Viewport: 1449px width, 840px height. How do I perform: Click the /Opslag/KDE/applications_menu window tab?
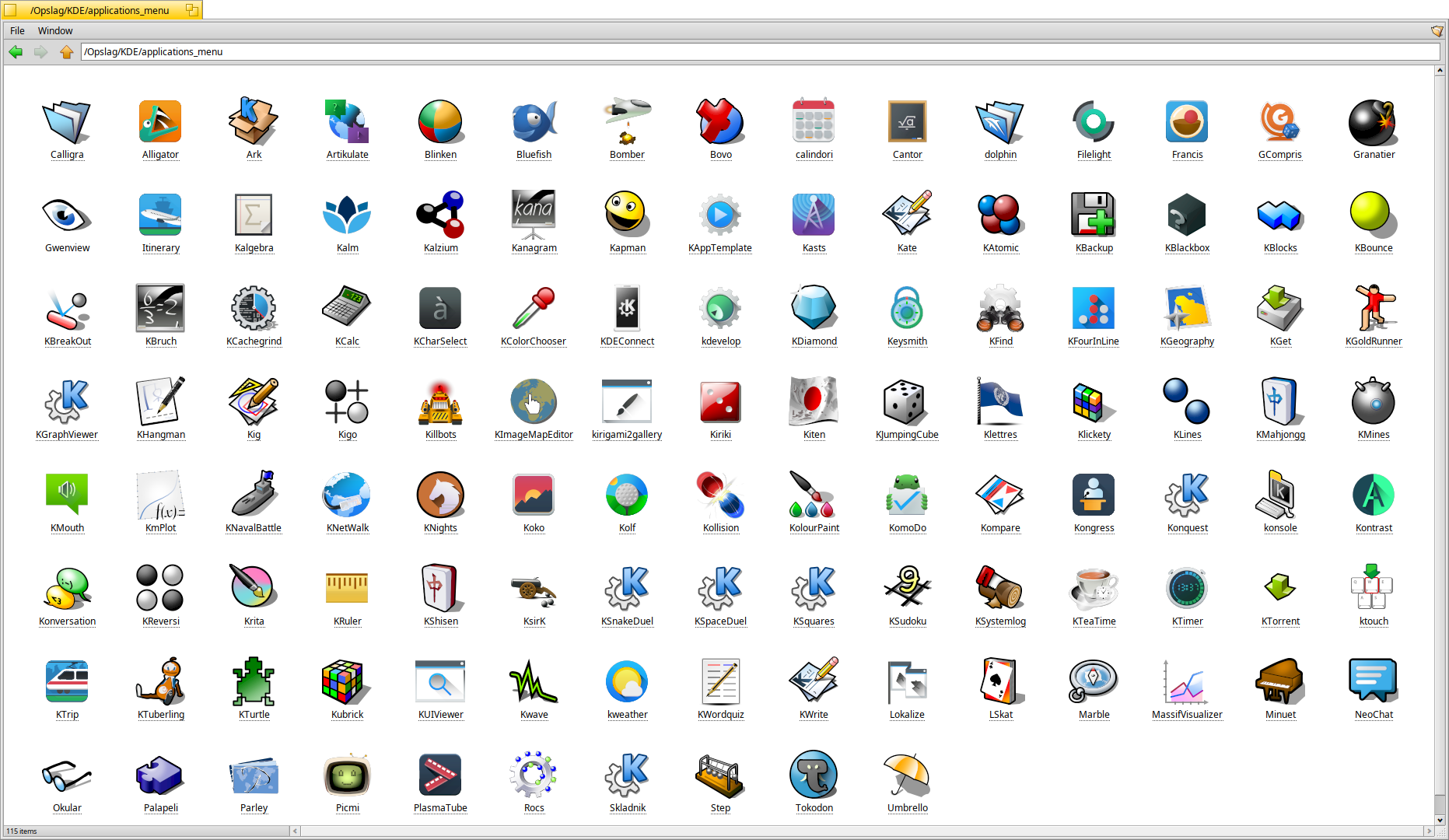(x=100, y=10)
